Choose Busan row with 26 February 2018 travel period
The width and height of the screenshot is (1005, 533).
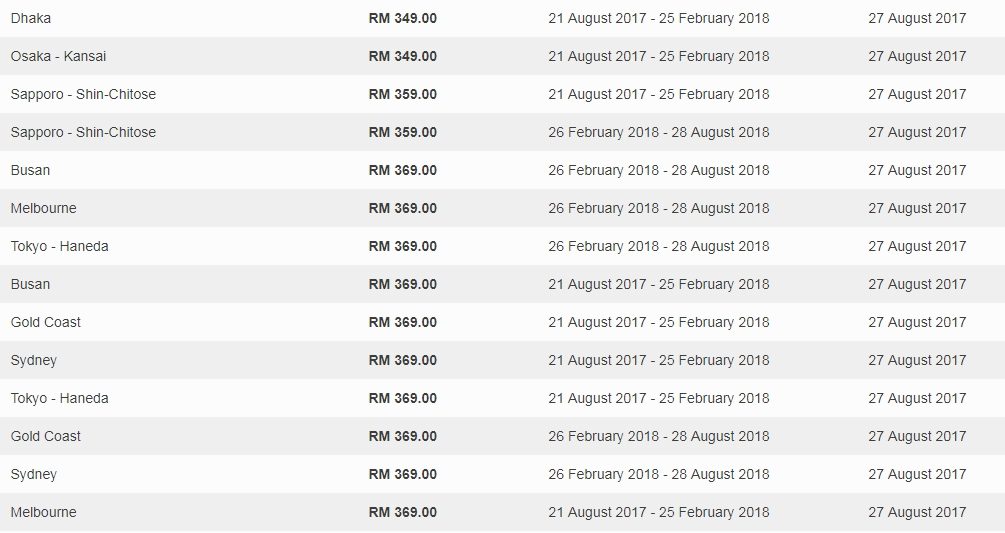(x=502, y=170)
